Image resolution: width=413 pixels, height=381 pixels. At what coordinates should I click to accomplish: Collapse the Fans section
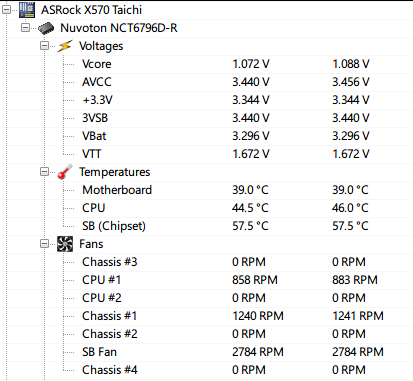(44, 244)
